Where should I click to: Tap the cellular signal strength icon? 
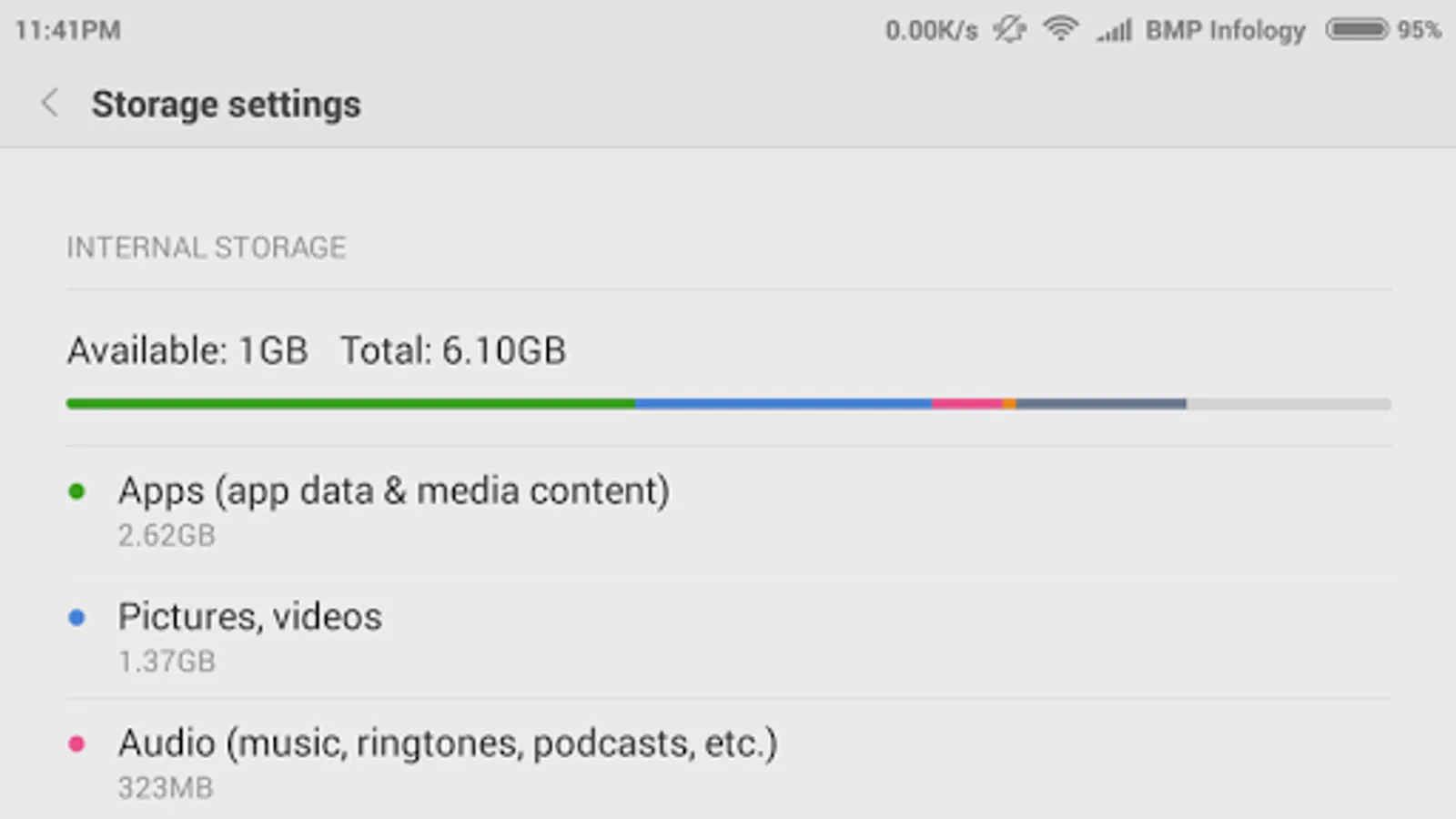pyautogui.click(x=1115, y=31)
